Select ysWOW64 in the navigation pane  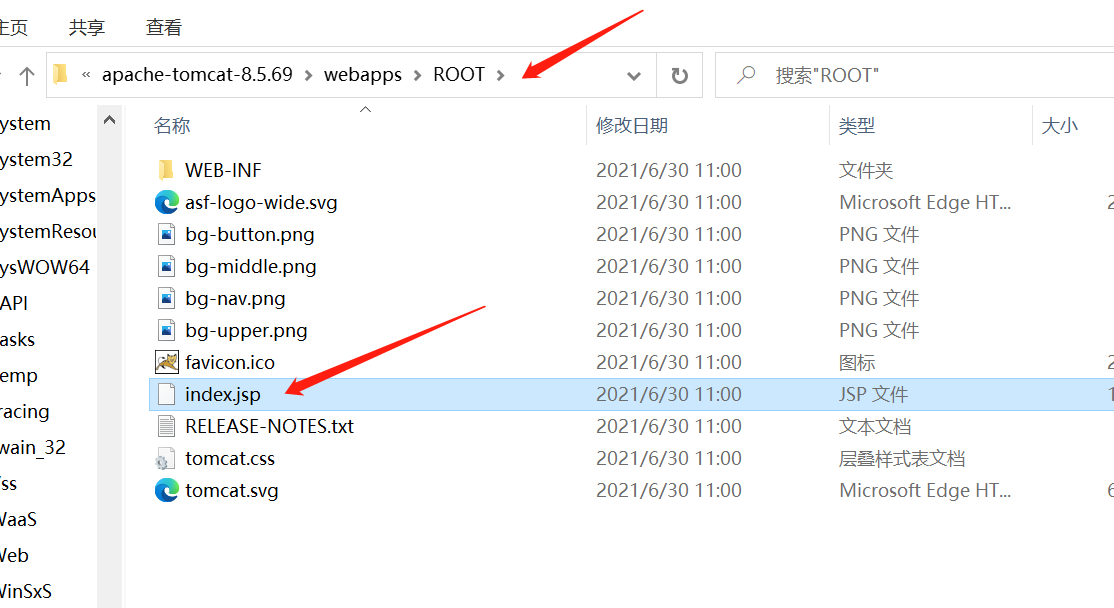click(45, 268)
